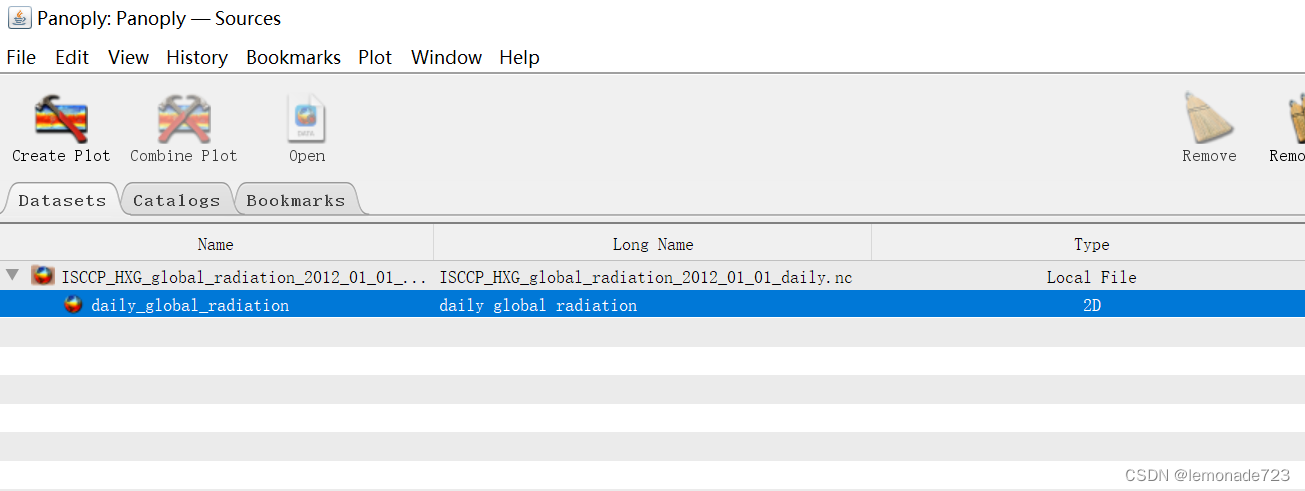Open the File menu
The width and height of the screenshot is (1305, 491).
(x=21, y=57)
